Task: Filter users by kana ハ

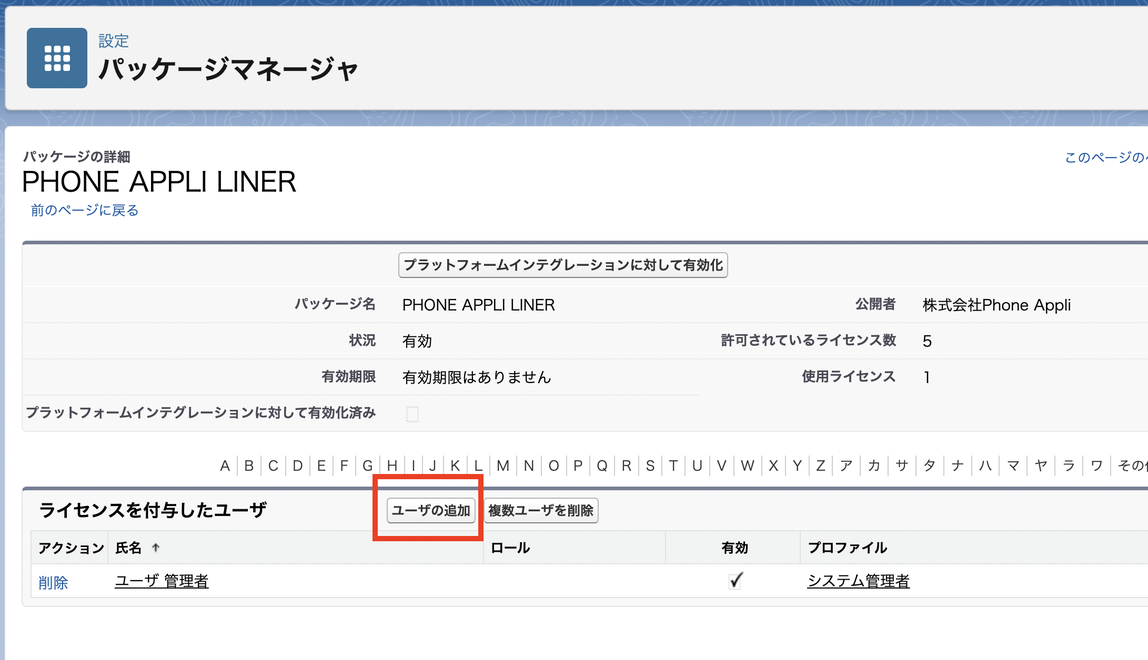Action: 985,466
